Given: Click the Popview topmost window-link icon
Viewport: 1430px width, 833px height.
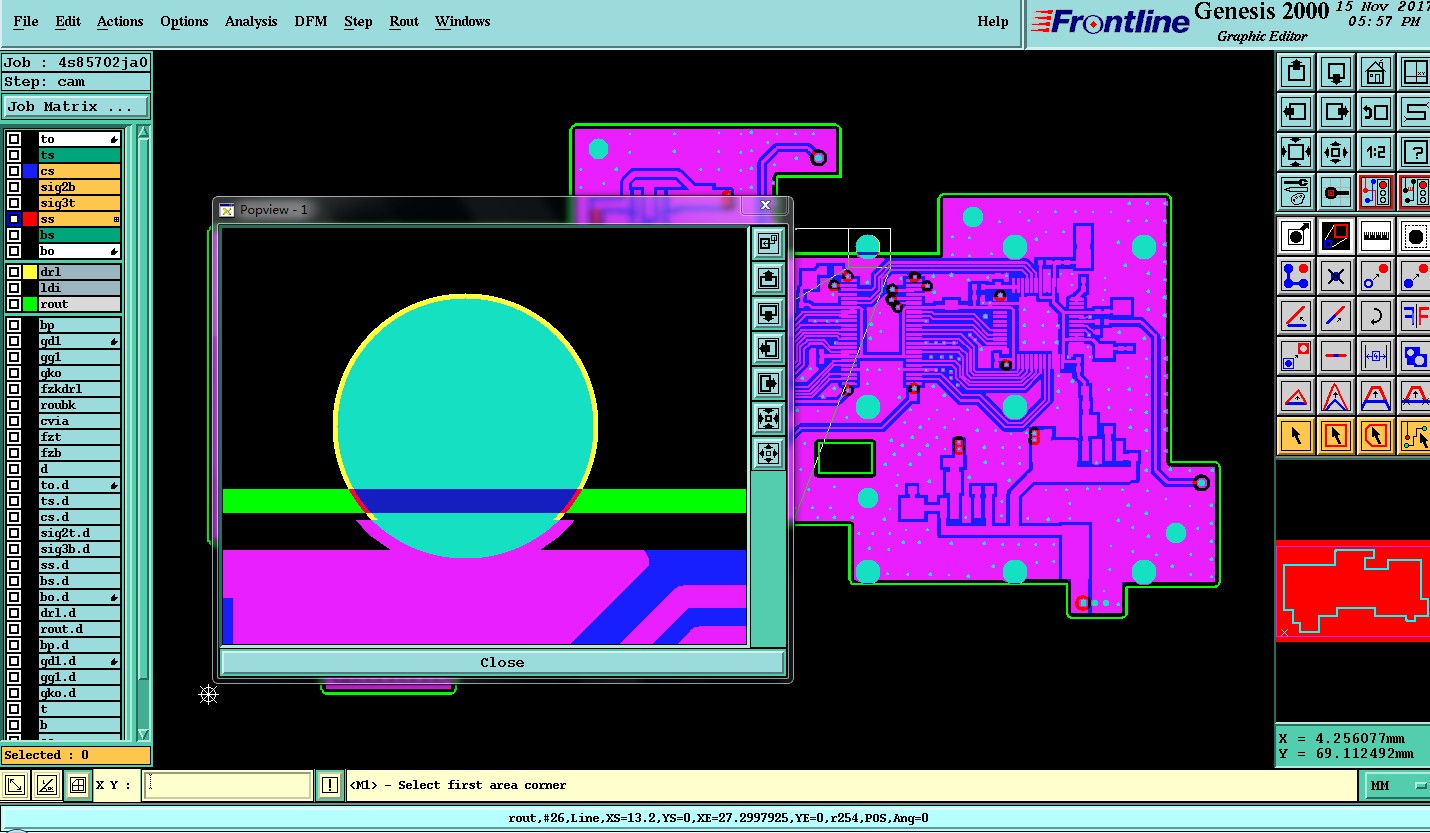Looking at the screenshot, I should pyautogui.click(x=768, y=242).
